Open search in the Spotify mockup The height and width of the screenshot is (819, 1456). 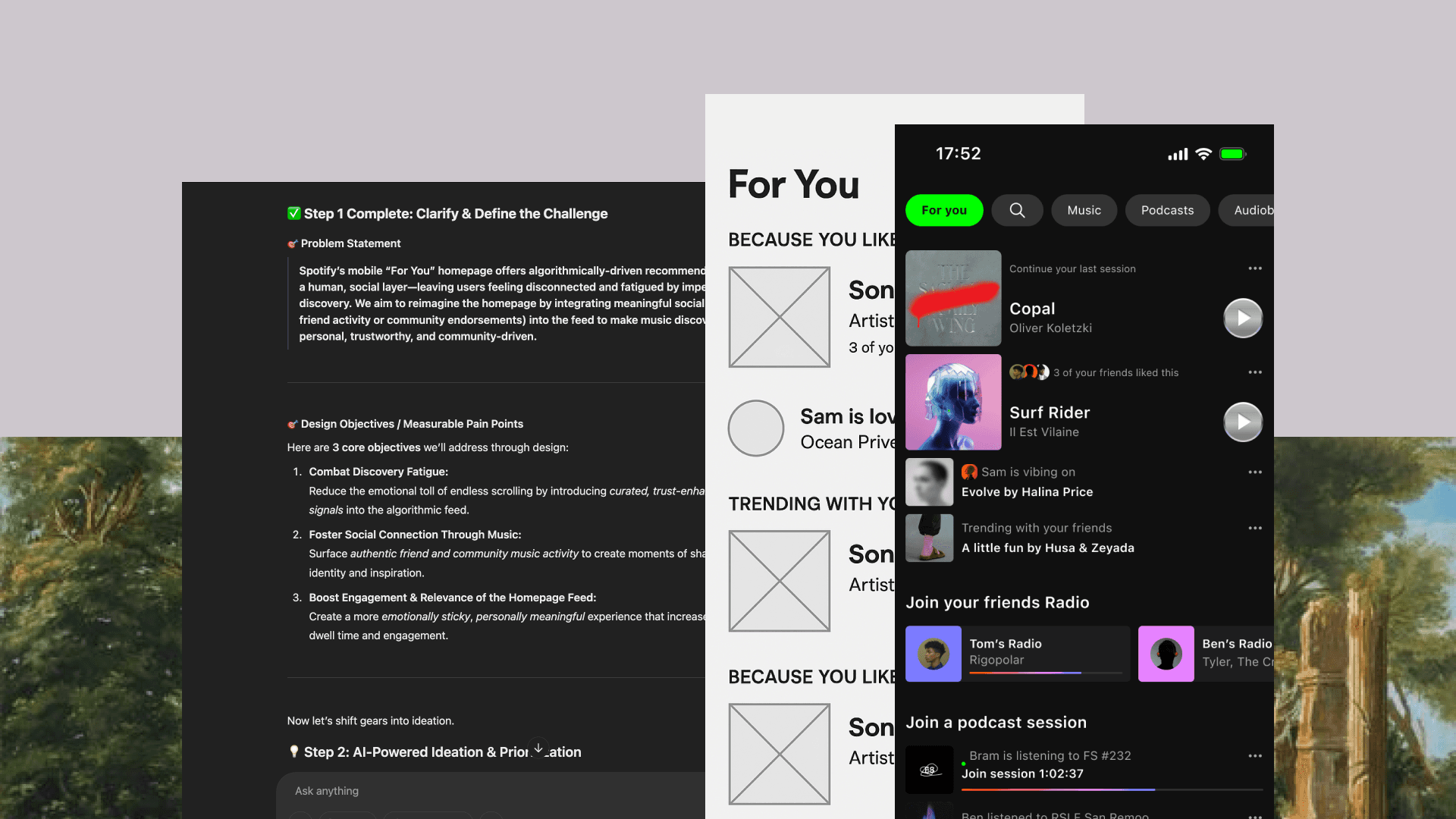(x=1017, y=210)
